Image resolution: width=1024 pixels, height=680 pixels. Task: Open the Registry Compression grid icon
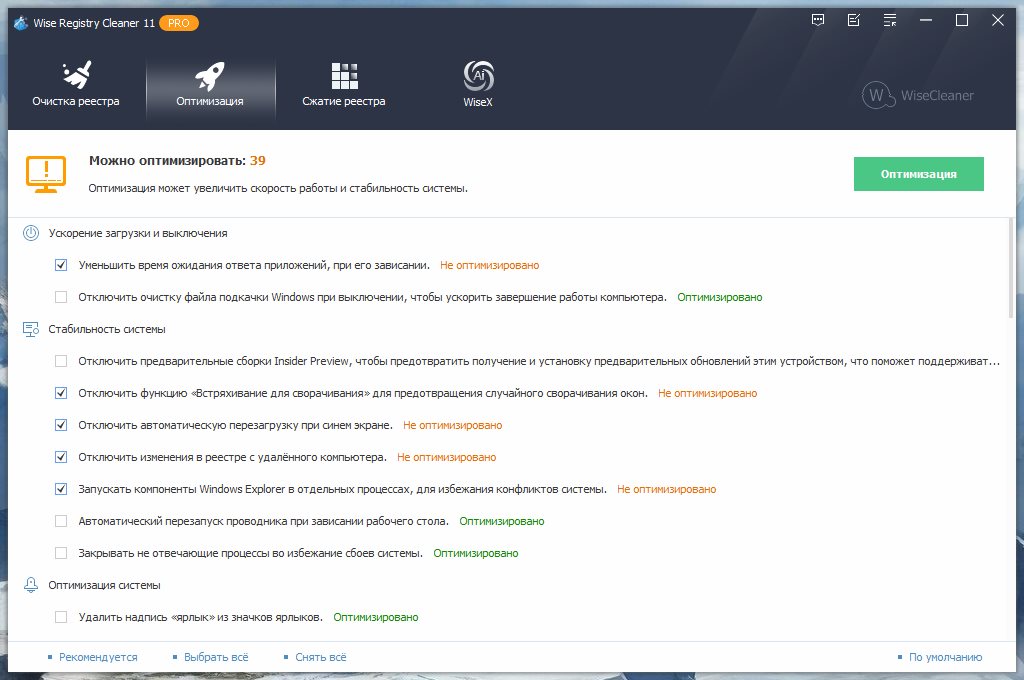[x=344, y=75]
